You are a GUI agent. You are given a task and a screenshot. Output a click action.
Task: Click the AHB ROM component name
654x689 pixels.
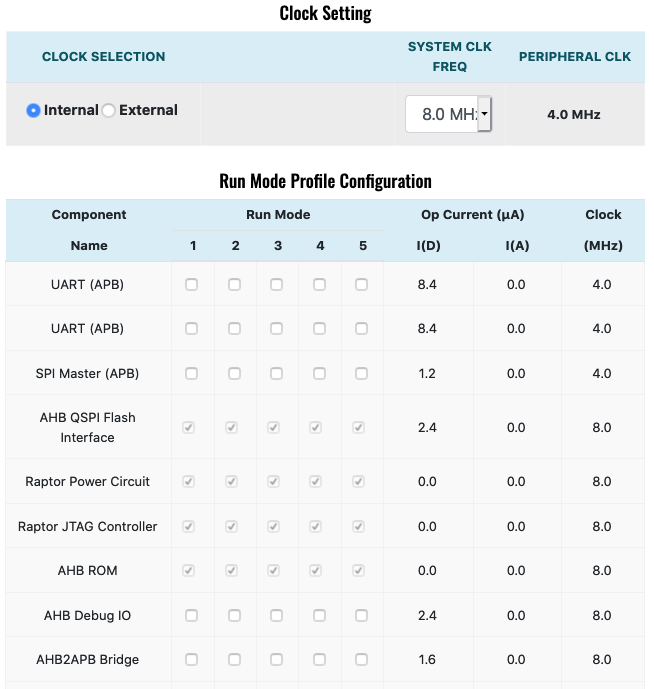(x=87, y=570)
